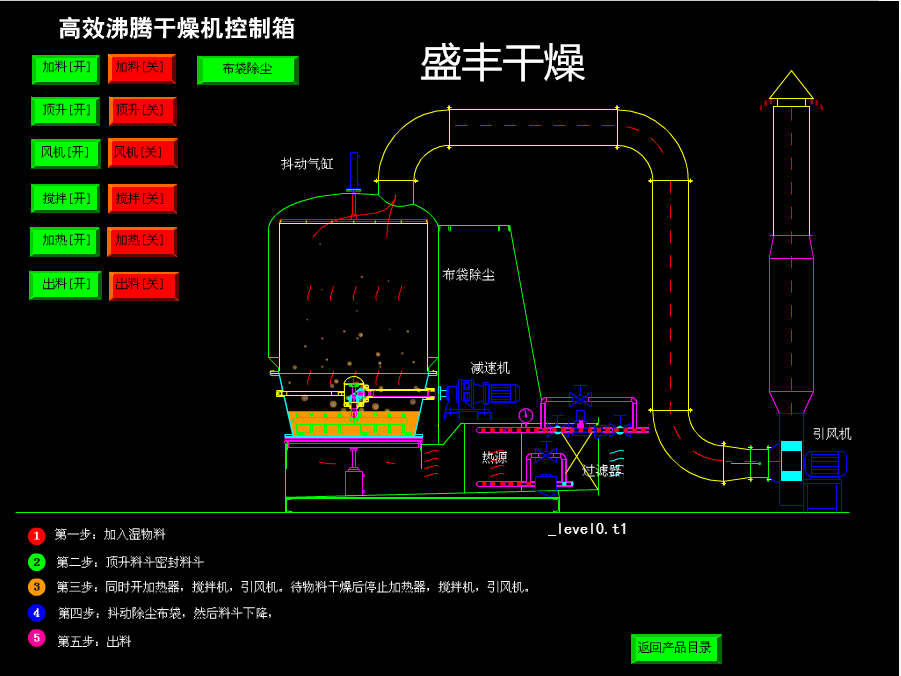
Task: Click the red step 1 circle
Action: coord(37,536)
